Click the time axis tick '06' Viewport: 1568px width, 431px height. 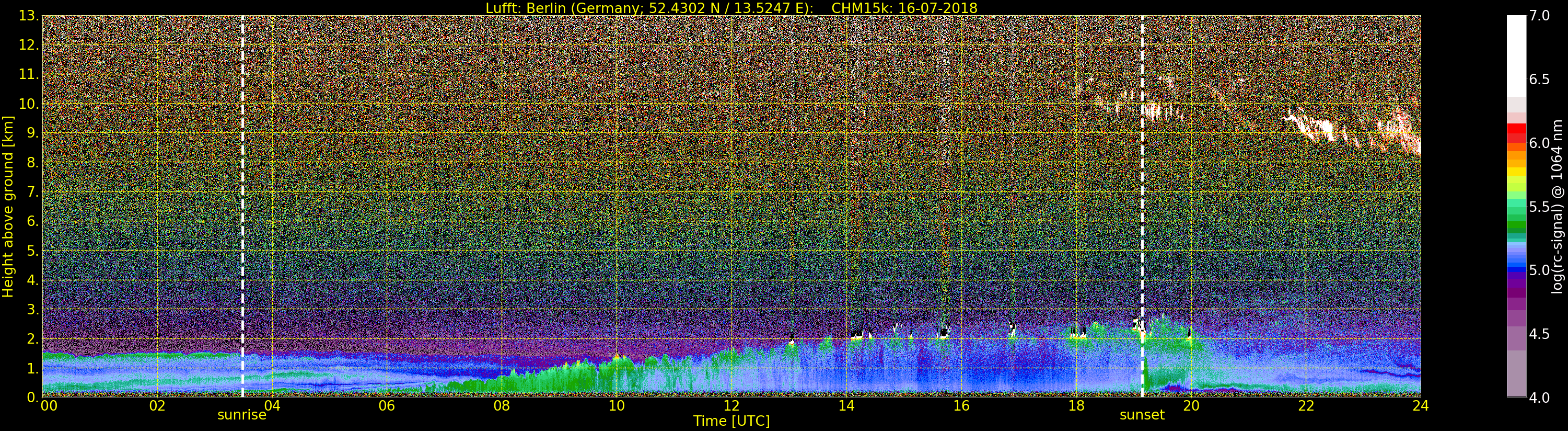[x=387, y=406]
